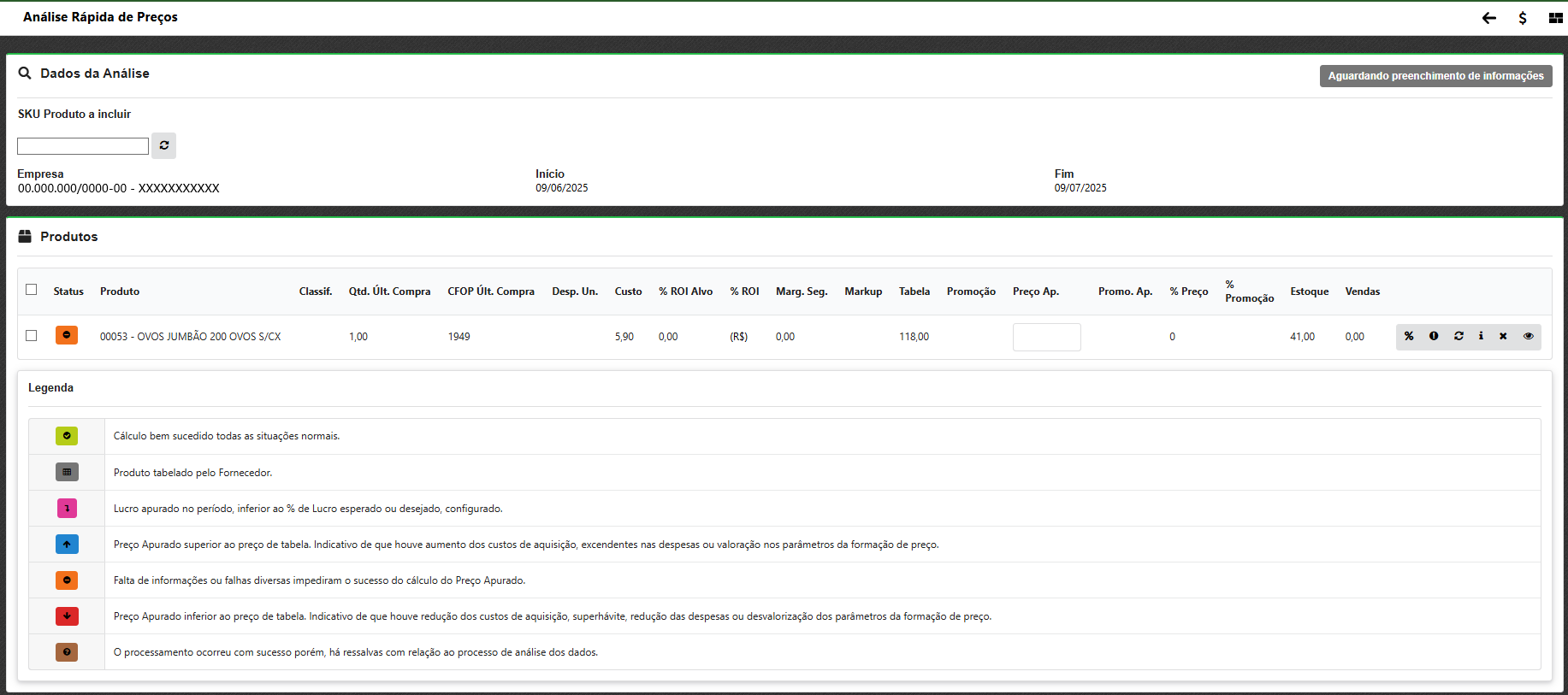This screenshot has width=1568, height=695.
Task: Click 'Aguardando preenchimento de informações' status button
Action: [x=1435, y=76]
